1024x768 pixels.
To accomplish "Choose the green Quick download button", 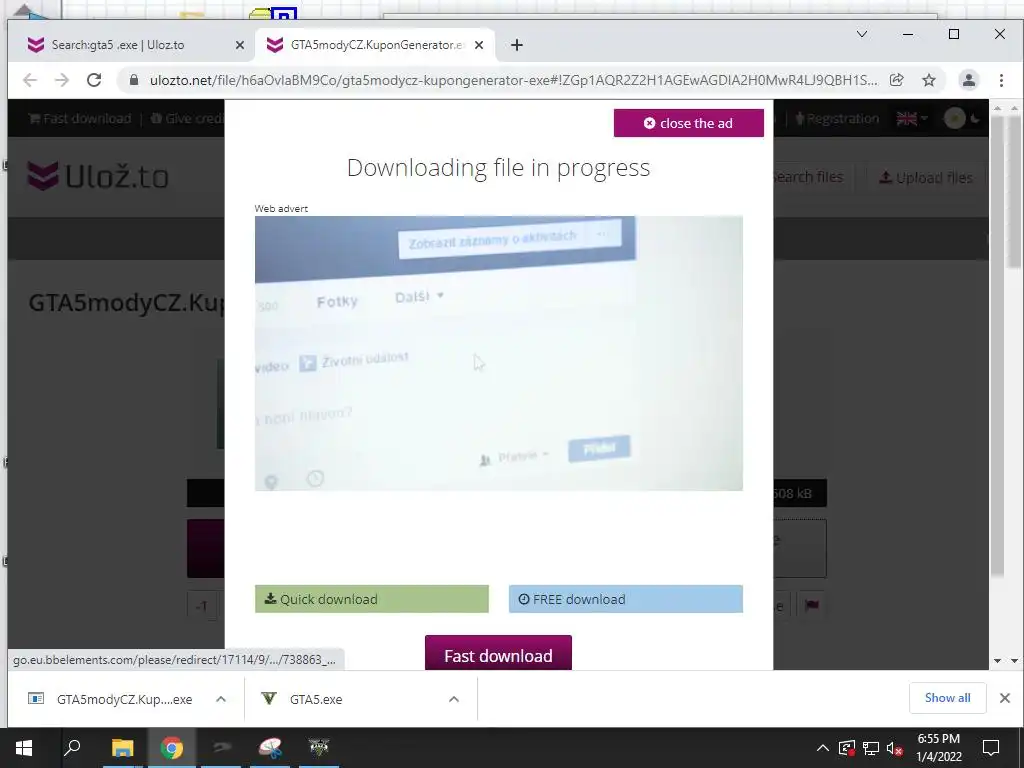I will (x=372, y=599).
